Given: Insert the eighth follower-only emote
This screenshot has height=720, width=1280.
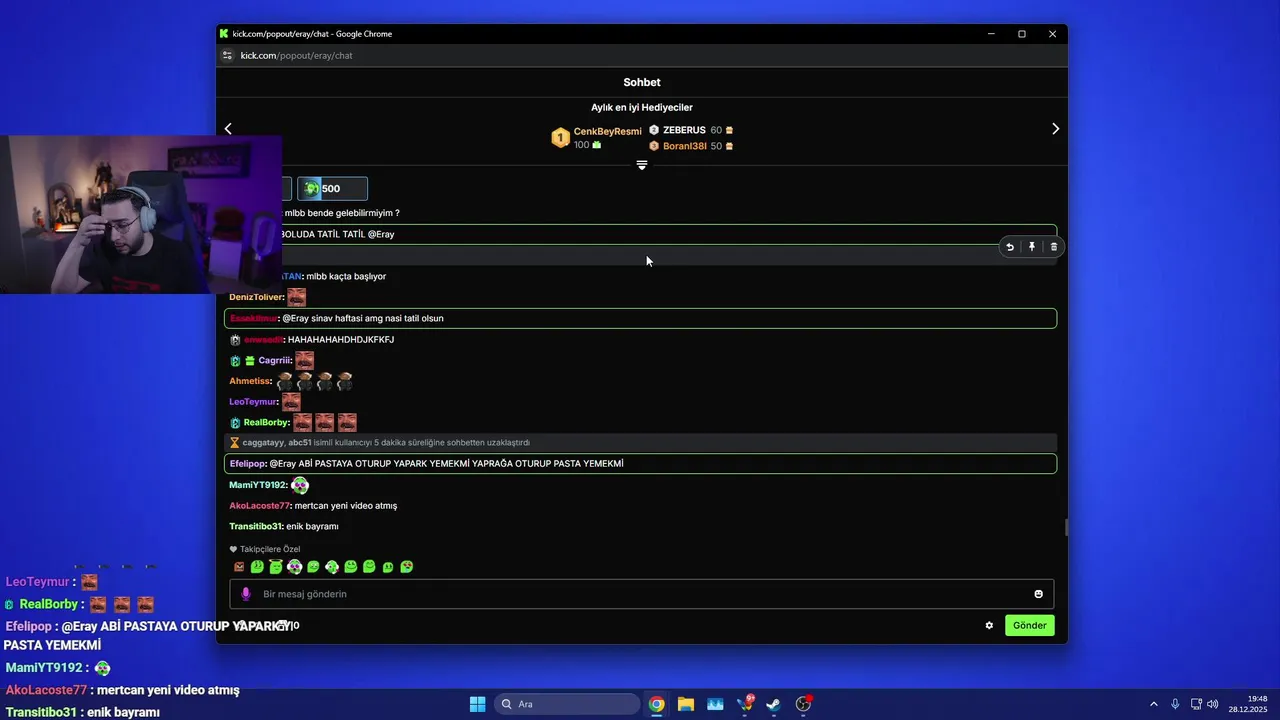Looking at the screenshot, I should point(369,567).
